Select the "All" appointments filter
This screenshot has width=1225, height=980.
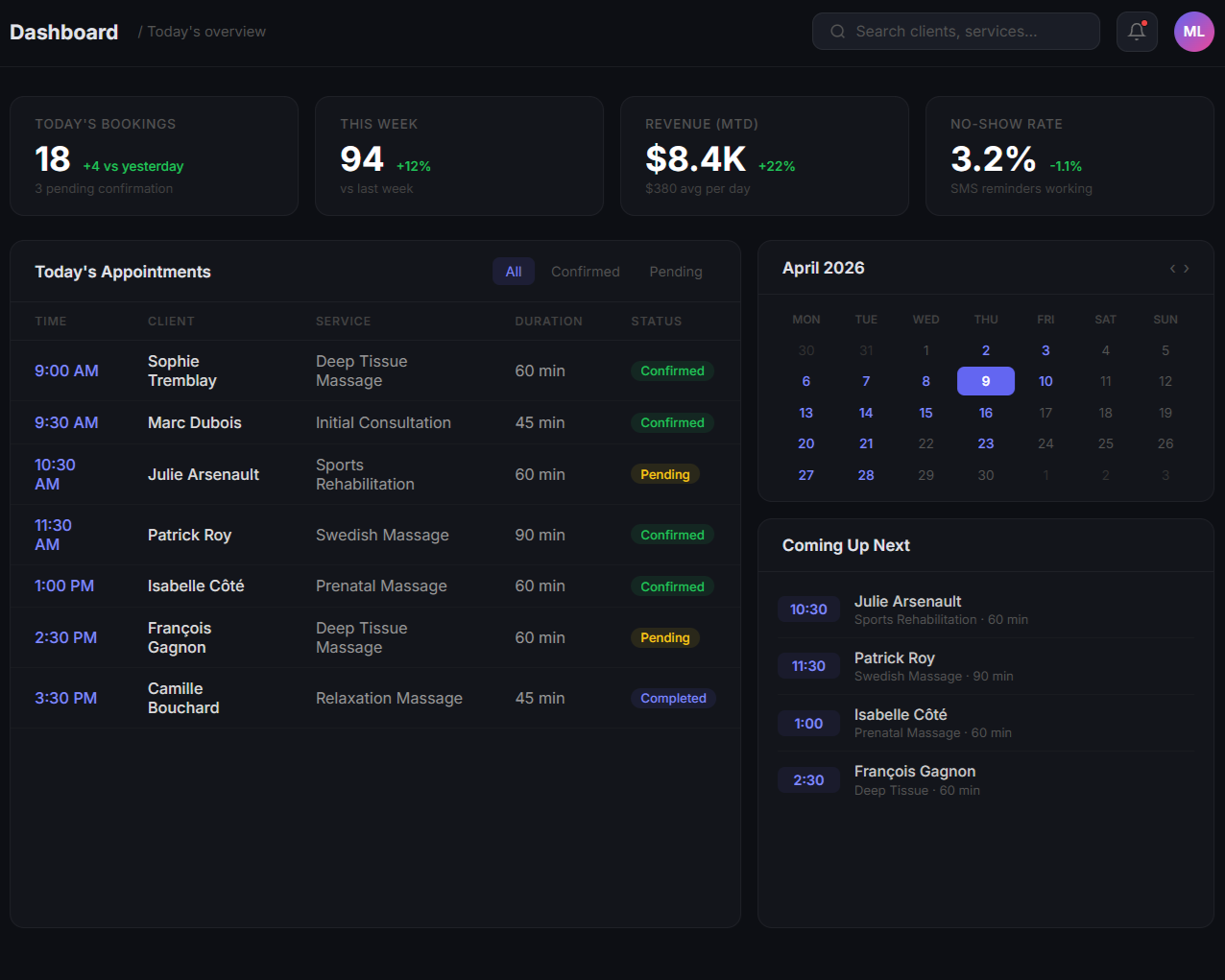514,271
